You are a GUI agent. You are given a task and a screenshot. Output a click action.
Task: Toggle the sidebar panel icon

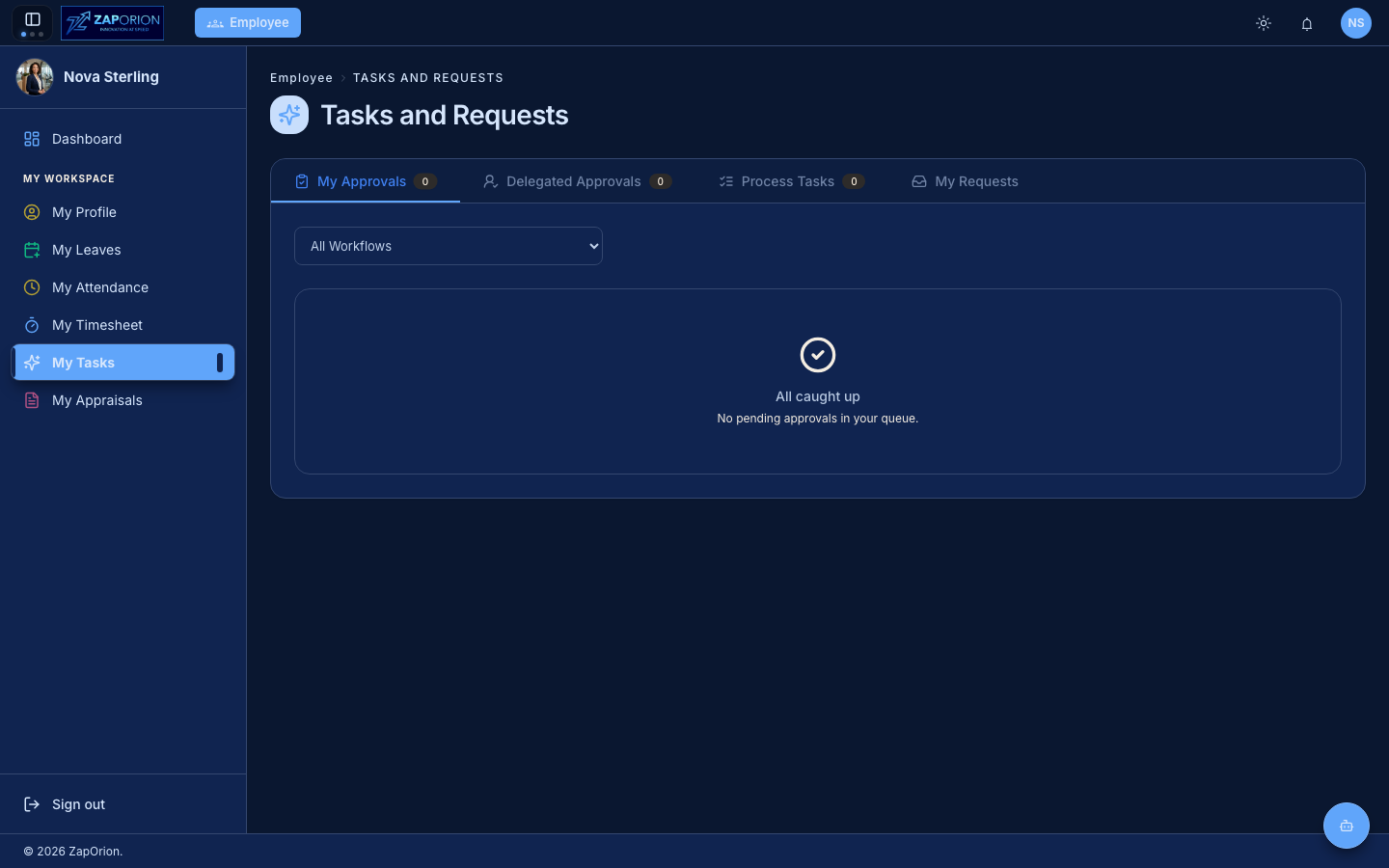click(32, 20)
